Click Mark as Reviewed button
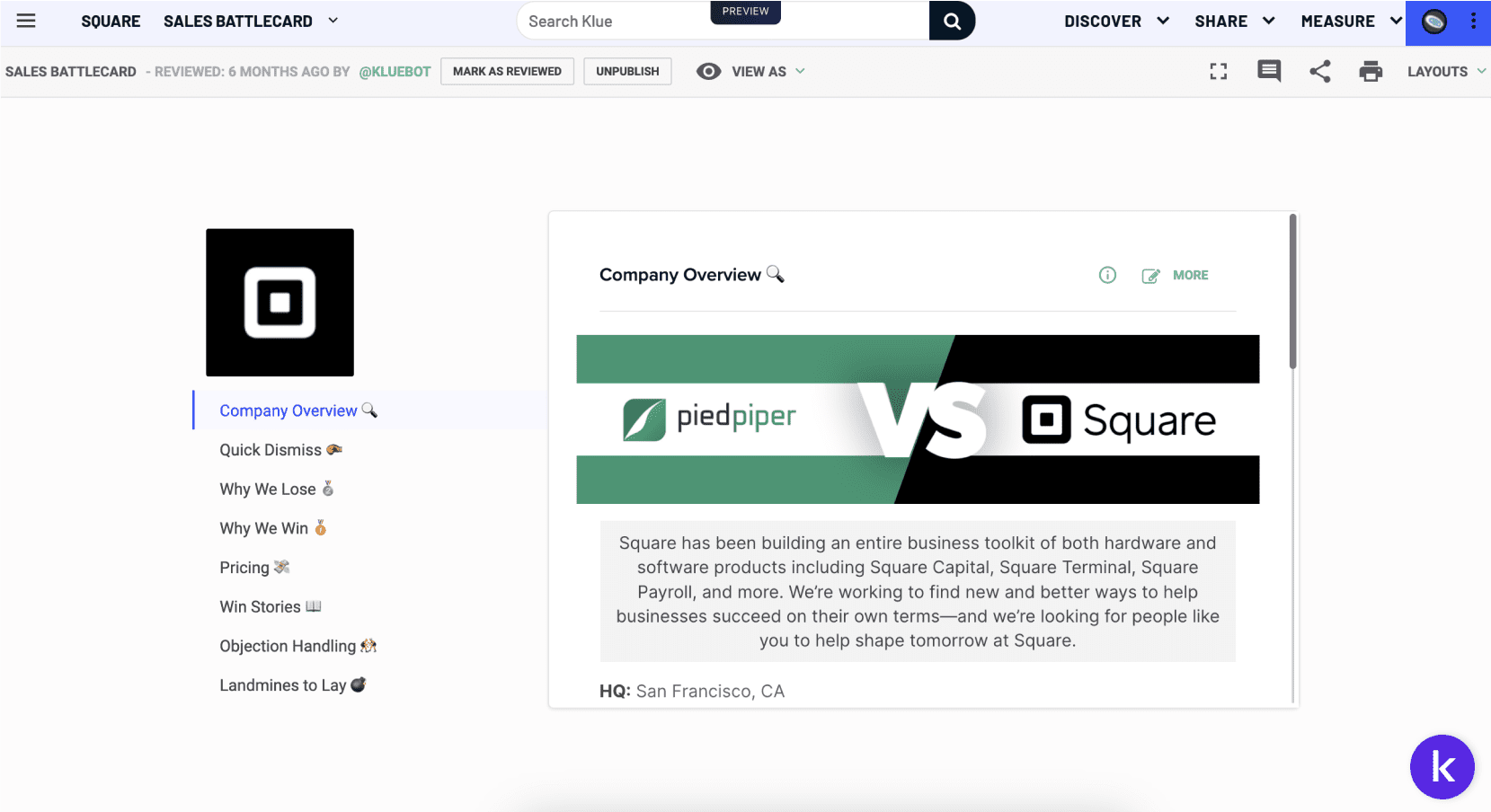Image resolution: width=1491 pixels, height=812 pixels. point(507,72)
